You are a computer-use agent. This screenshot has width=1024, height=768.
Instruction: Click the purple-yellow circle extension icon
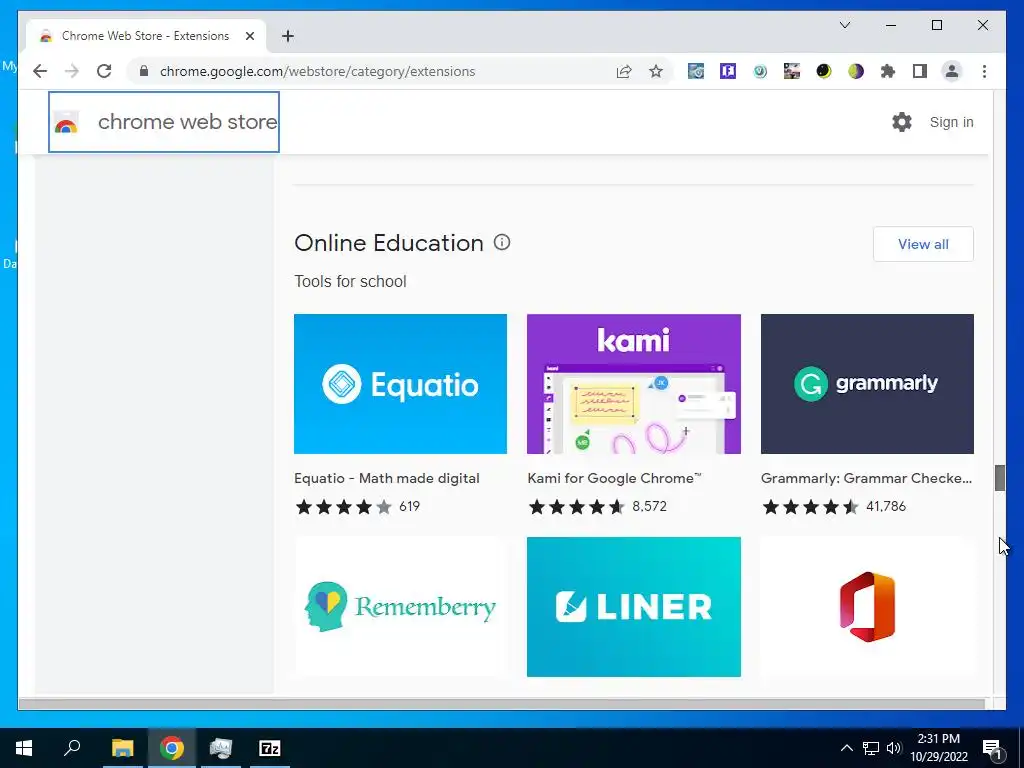coord(856,71)
